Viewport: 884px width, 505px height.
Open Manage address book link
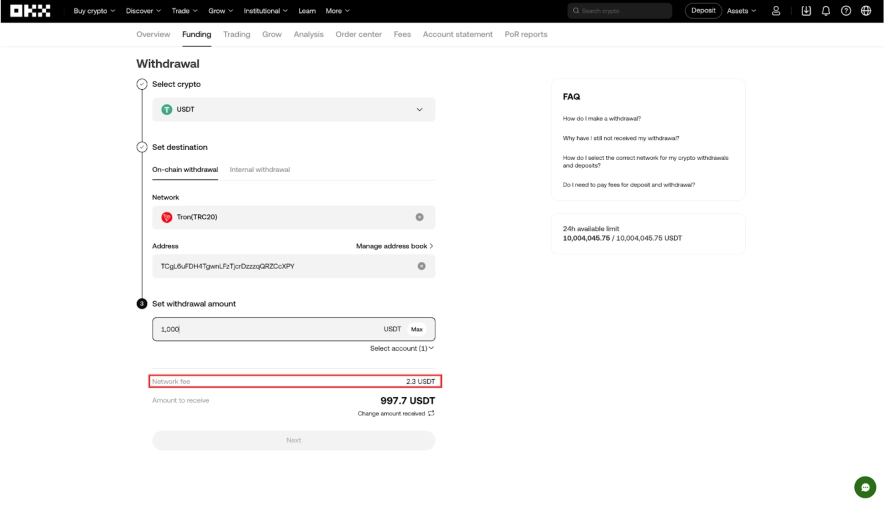click(x=394, y=246)
